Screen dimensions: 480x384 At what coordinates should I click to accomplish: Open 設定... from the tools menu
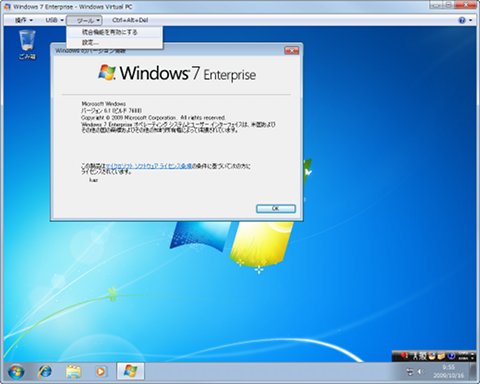point(115,43)
